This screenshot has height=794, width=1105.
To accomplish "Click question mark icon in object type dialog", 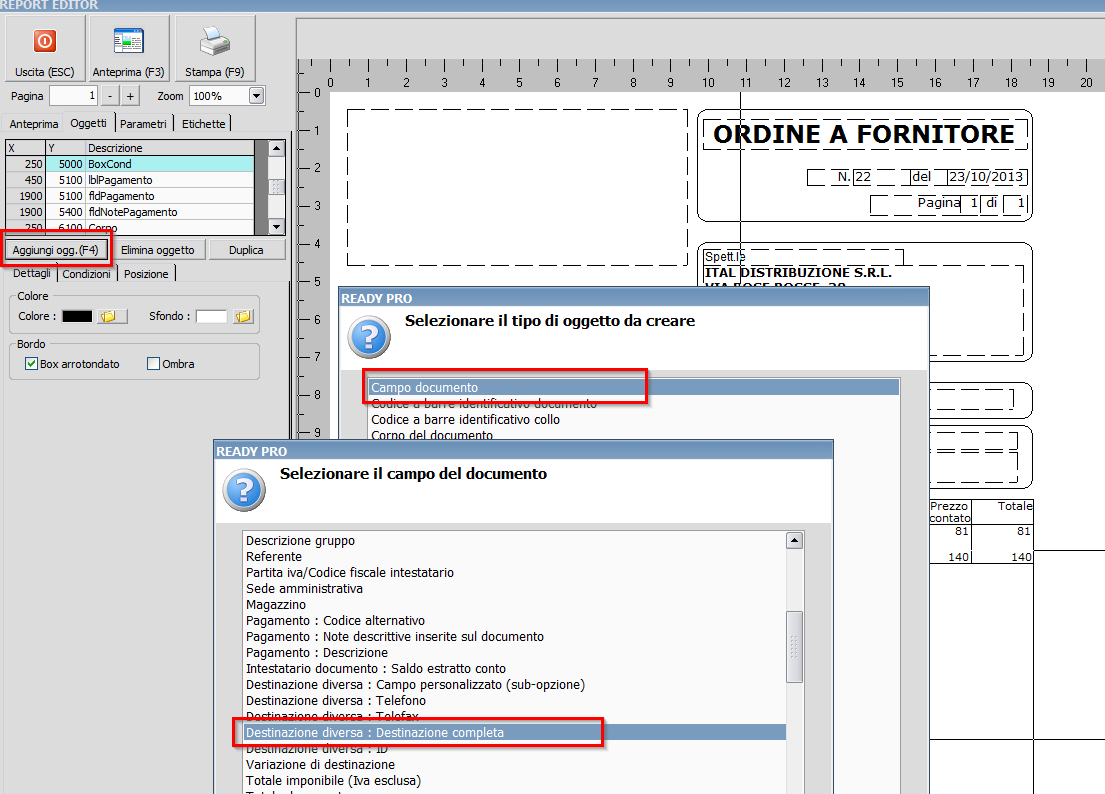I will [369, 337].
